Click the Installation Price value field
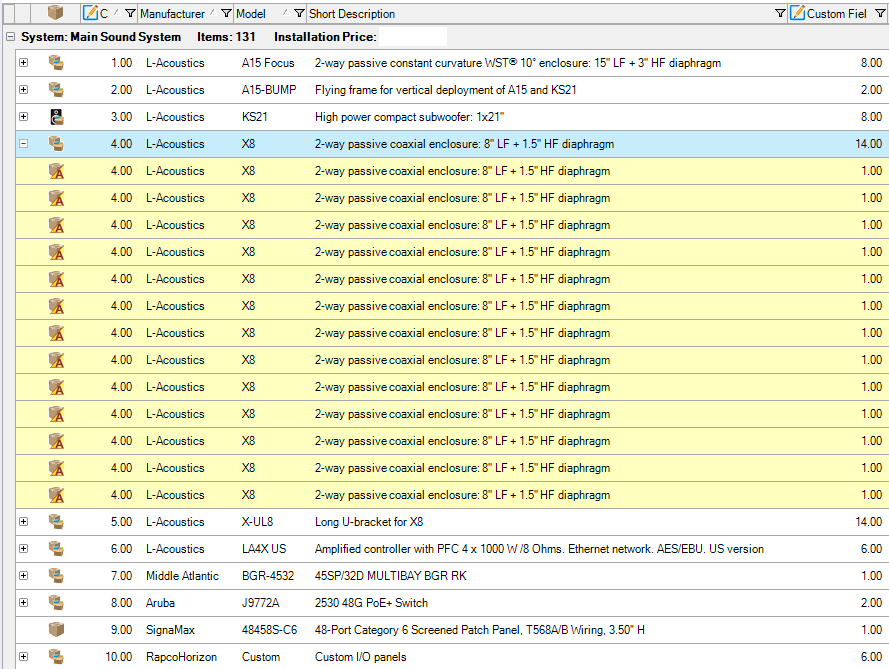This screenshot has height=669, width=889. click(412, 37)
